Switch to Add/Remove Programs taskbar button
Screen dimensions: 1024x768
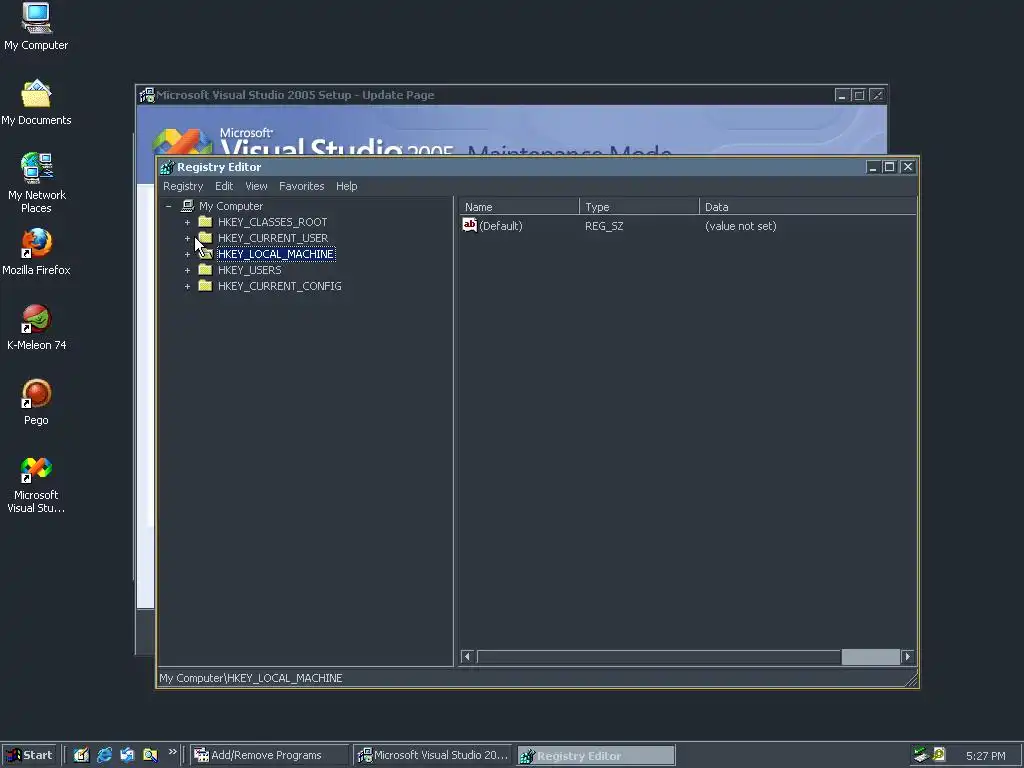point(269,755)
